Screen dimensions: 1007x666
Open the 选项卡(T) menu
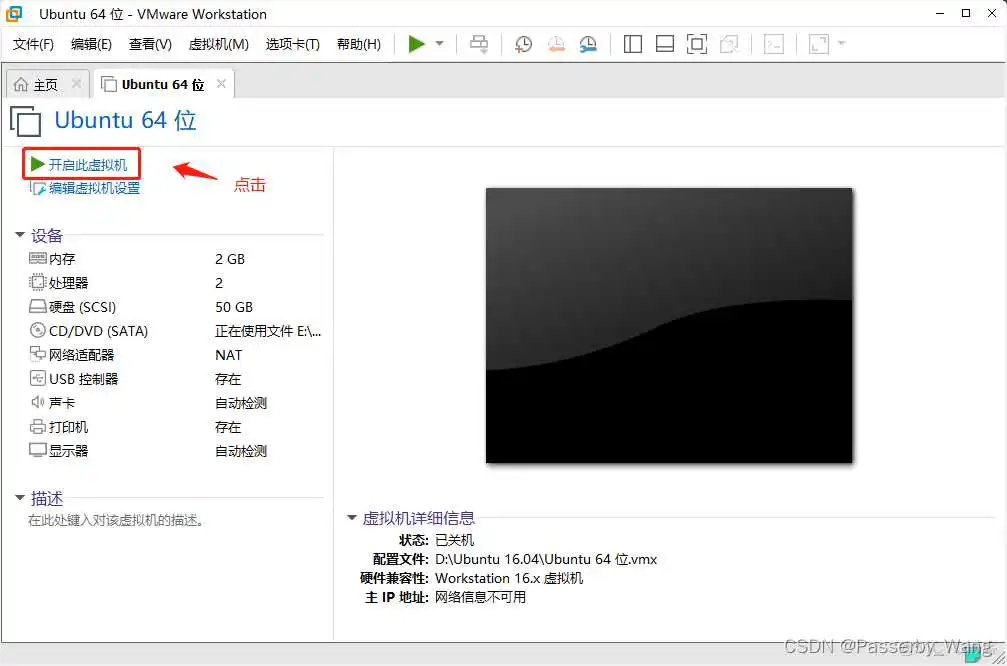coord(293,44)
